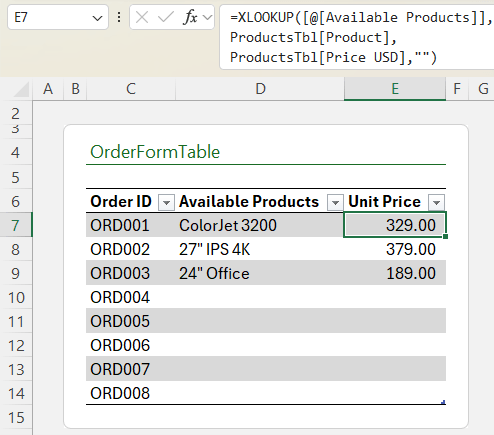Click the Order ID header cell

(131, 201)
